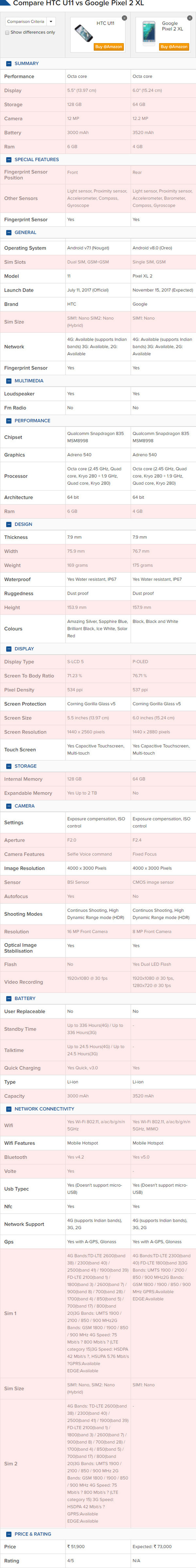The height and width of the screenshot is (1568, 196).
Task: Collapse the Storage section minus icon
Action: pos(9,766)
